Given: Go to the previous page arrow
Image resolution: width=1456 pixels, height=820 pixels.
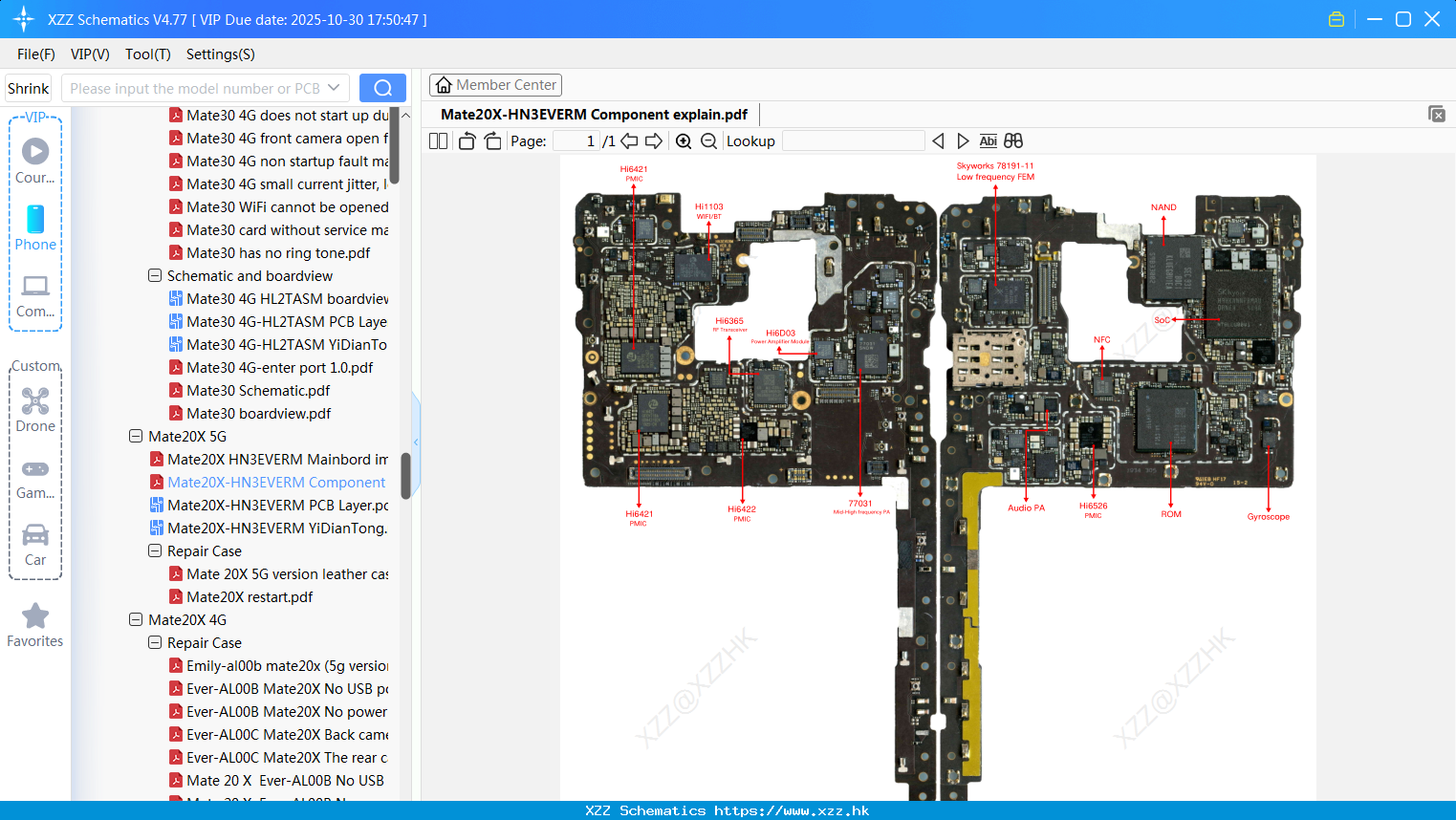Looking at the screenshot, I should pyautogui.click(x=629, y=141).
